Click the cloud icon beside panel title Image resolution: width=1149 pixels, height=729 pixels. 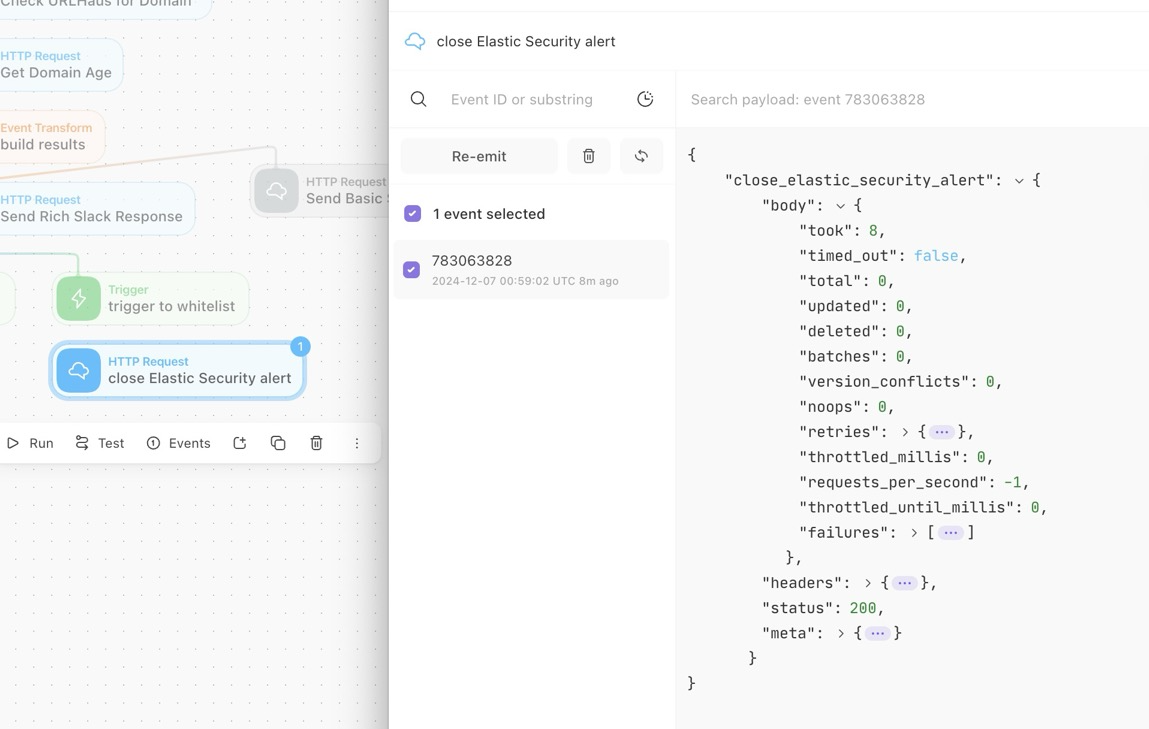point(415,41)
